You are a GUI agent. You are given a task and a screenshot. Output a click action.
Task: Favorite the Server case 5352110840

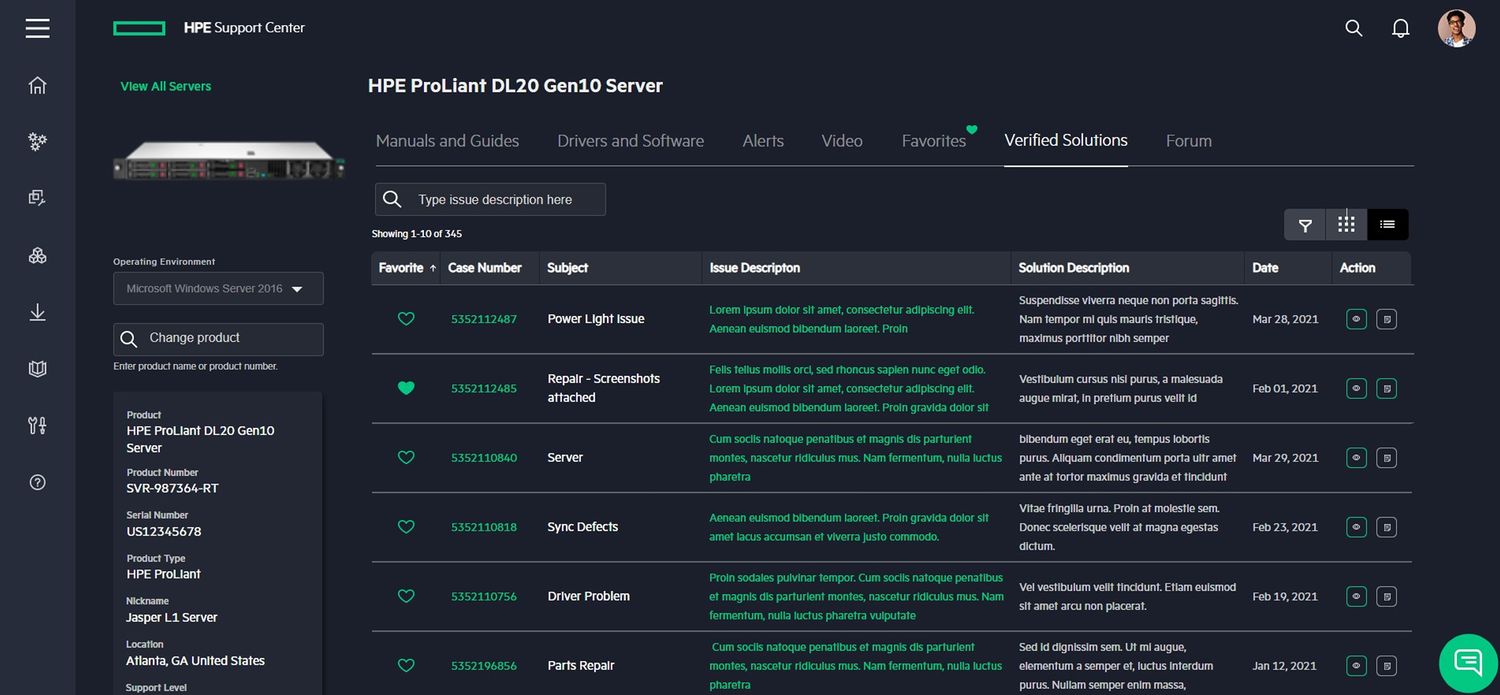(406, 457)
